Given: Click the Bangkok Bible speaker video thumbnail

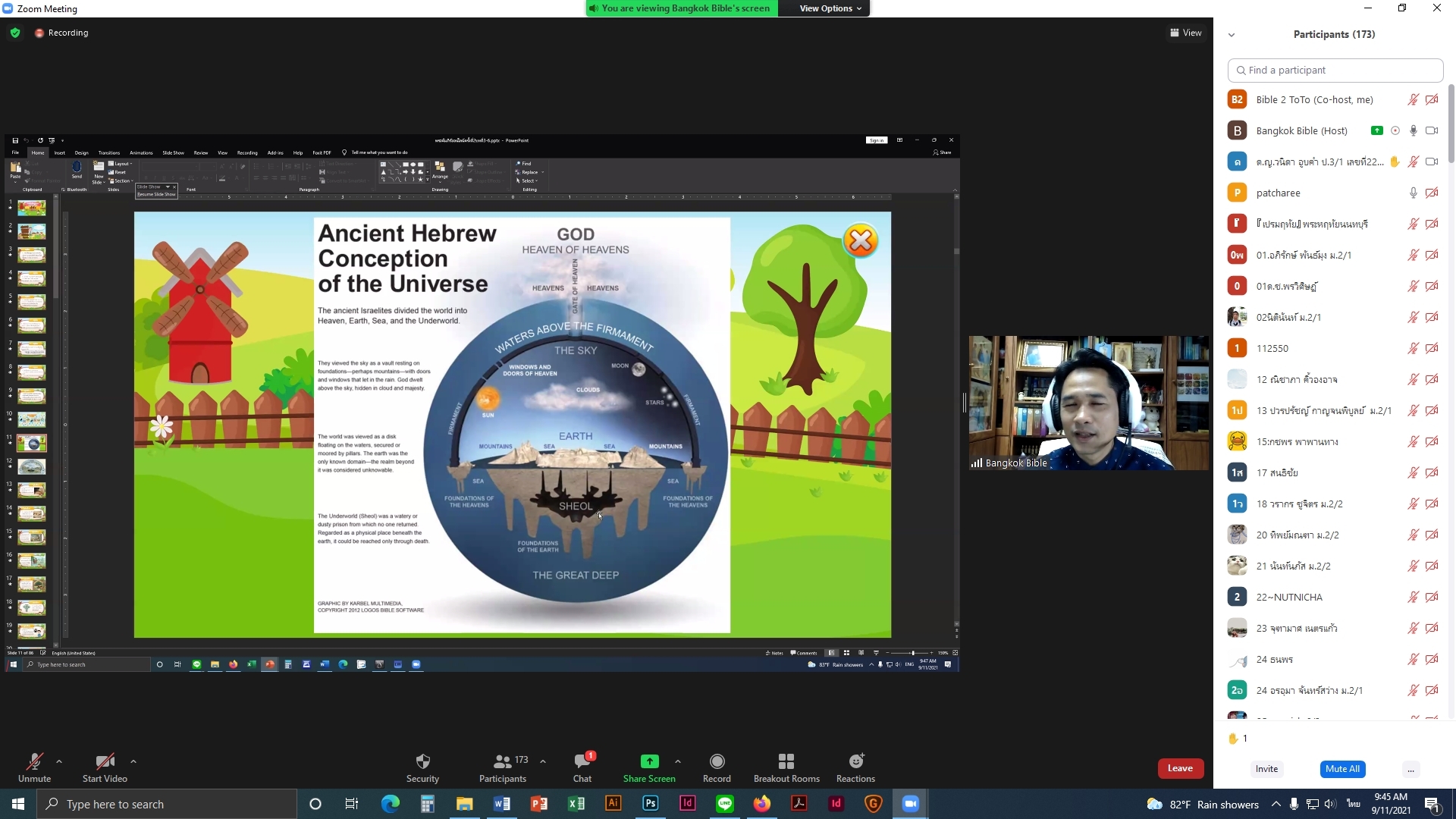Looking at the screenshot, I should [x=1089, y=403].
